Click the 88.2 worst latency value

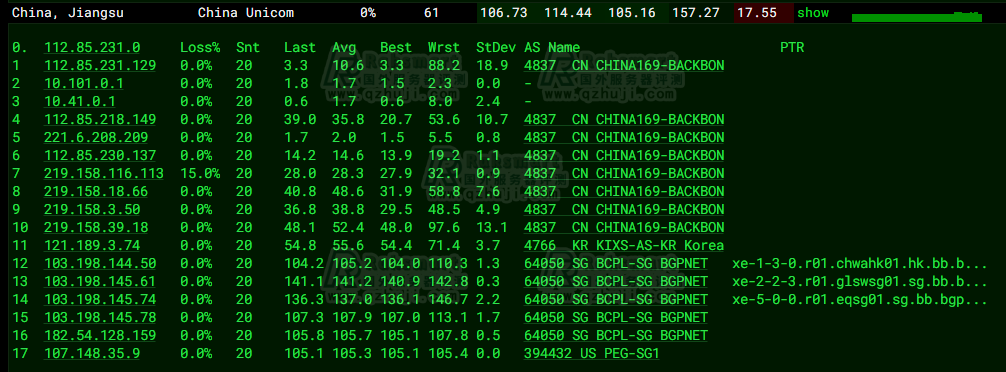click(x=444, y=65)
